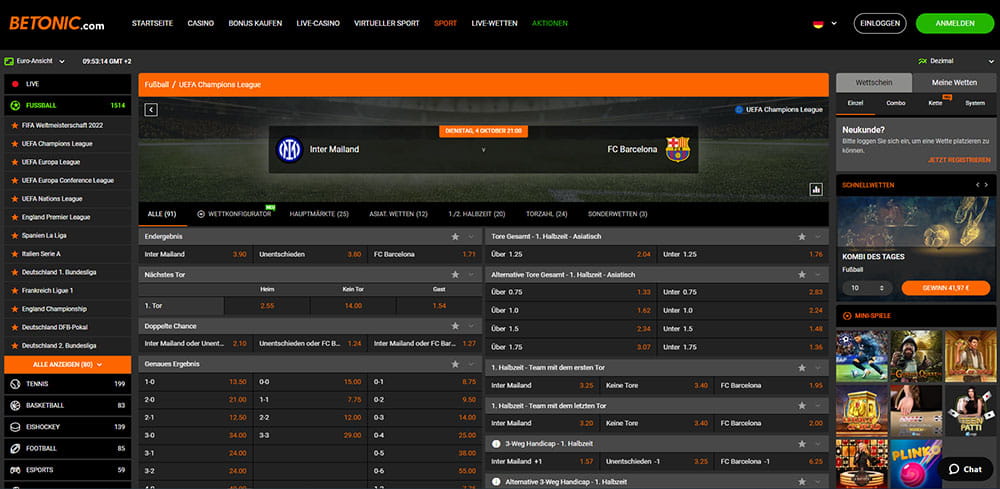Favorite 3-Weg Handicap - 1. Halbzeit star

pos(802,443)
